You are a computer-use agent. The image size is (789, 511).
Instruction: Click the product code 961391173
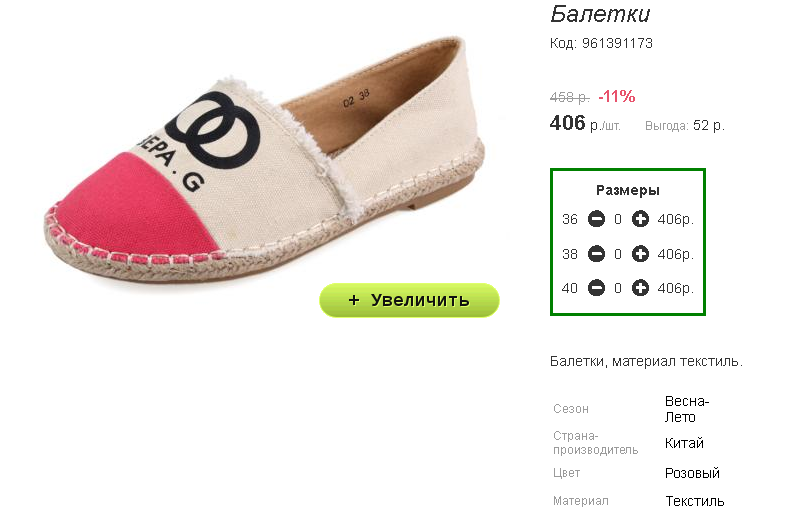click(x=617, y=43)
